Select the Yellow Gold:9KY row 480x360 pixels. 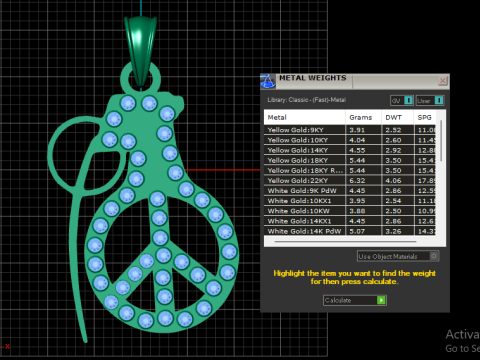pos(350,130)
